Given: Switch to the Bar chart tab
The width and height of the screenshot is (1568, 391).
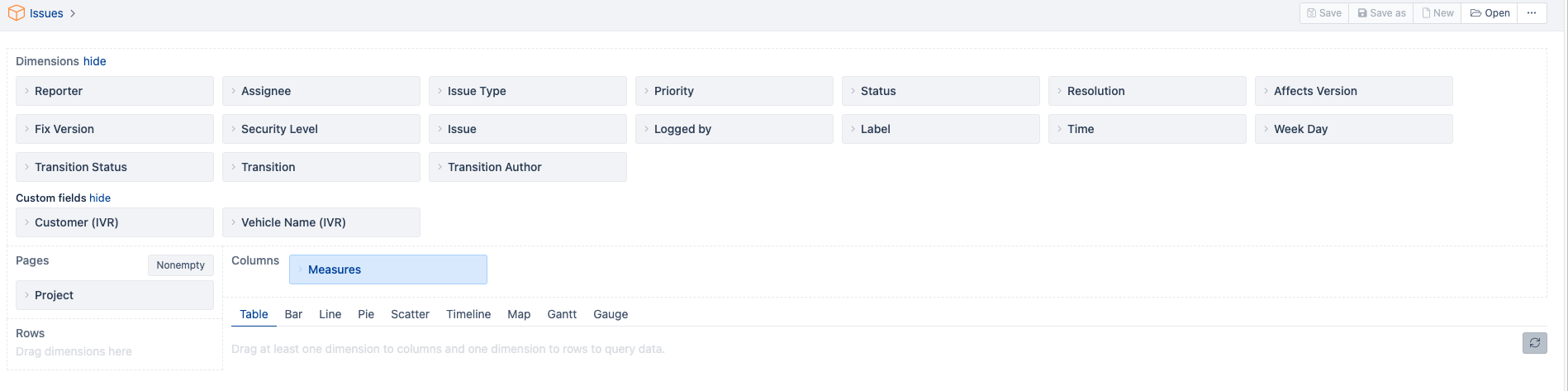Looking at the screenshot, I should tap(293, 314).
